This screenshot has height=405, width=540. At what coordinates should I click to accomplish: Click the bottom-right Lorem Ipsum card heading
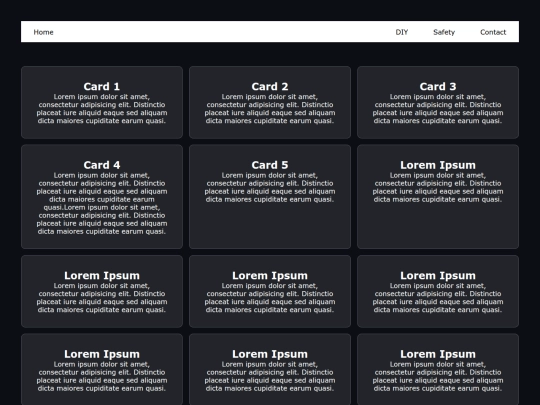pos(438,354)
